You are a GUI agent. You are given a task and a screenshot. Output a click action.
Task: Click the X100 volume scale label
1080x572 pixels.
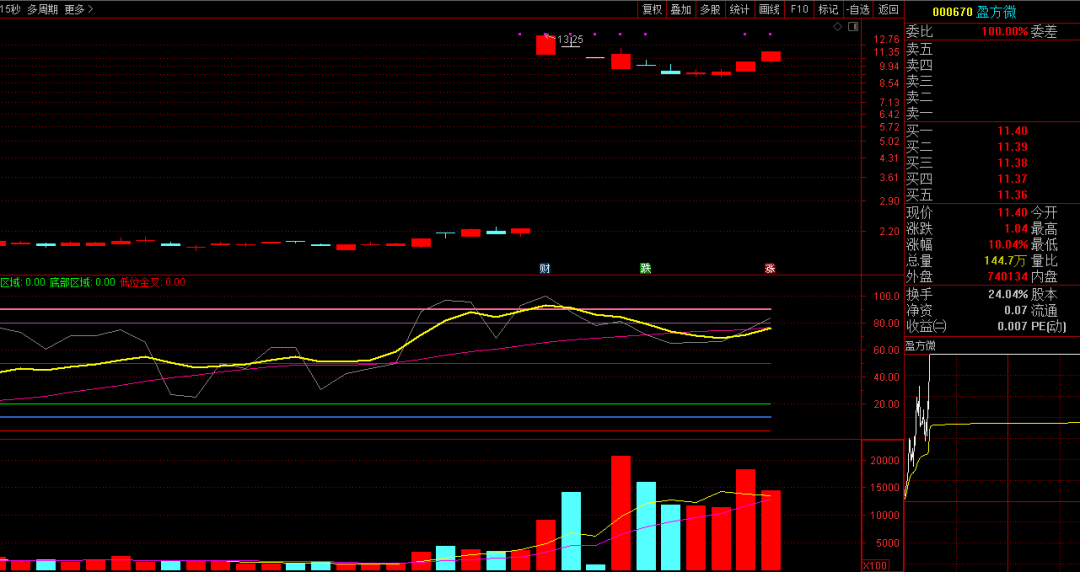(x=875, y=565)
